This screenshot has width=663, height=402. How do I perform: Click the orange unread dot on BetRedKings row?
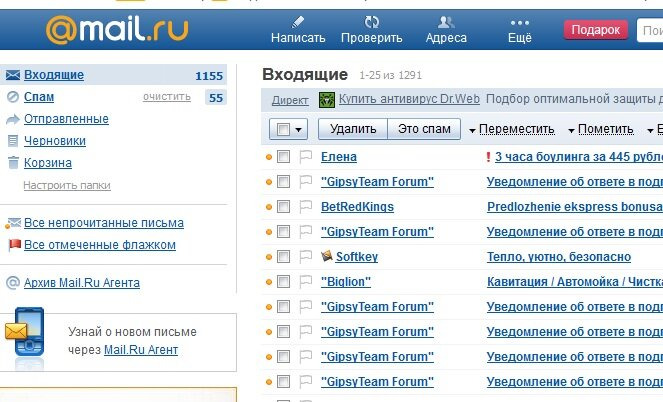(268, 207)
